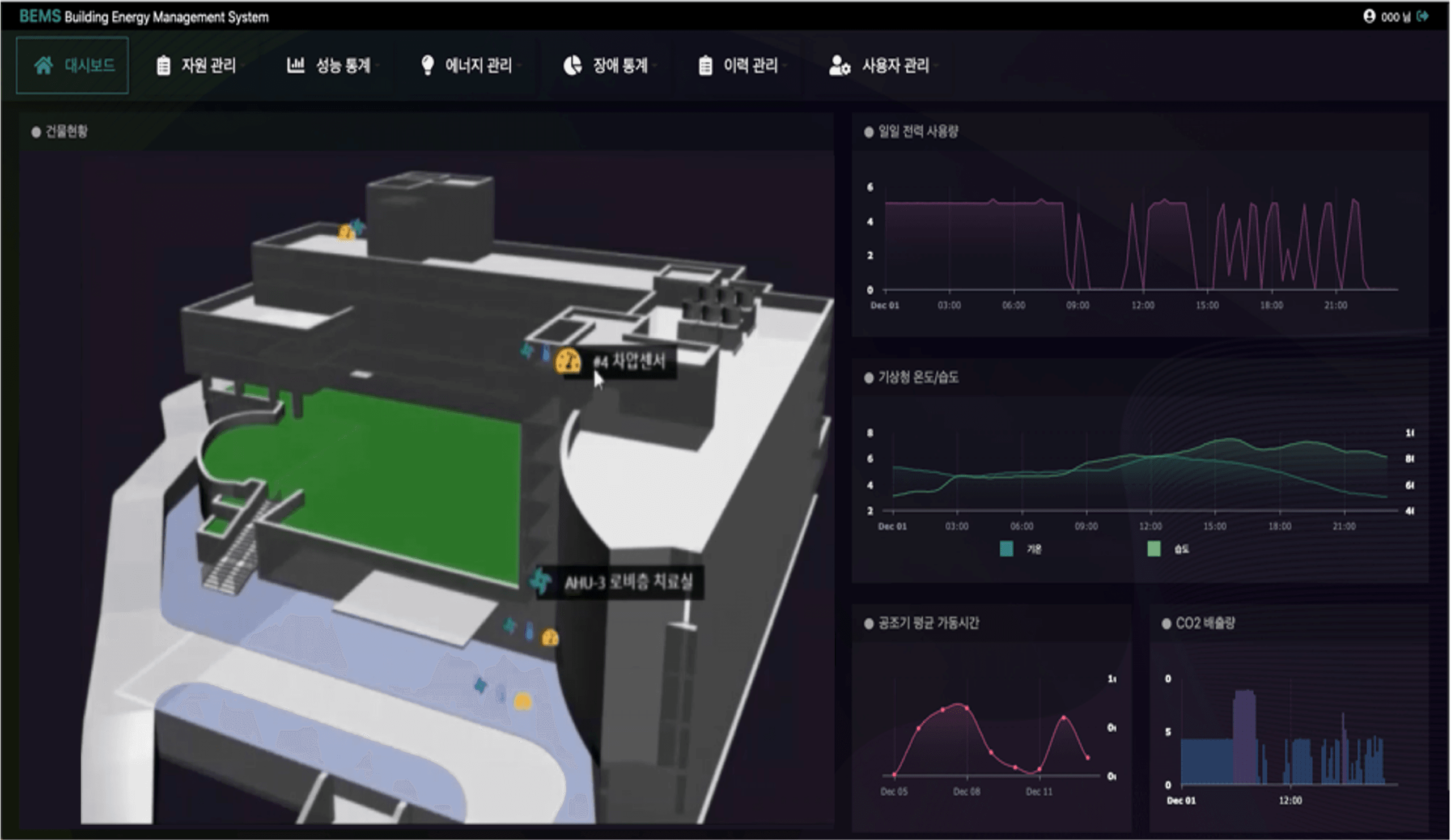
Task: Click 12:00 label on CO2 배출량 axis
Action: pyautogui.click(x=1290, y=800)
